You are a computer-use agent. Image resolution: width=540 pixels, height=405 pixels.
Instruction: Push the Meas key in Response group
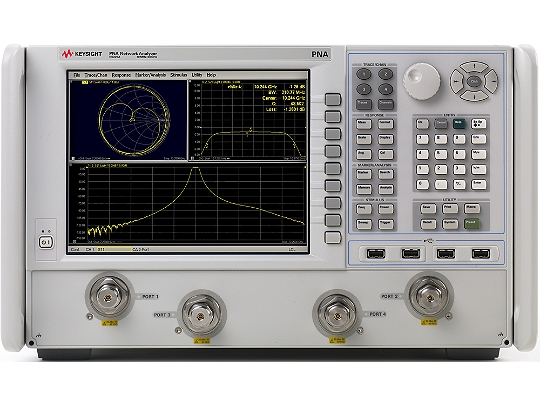pyautogui.click(x=364, y=124)
